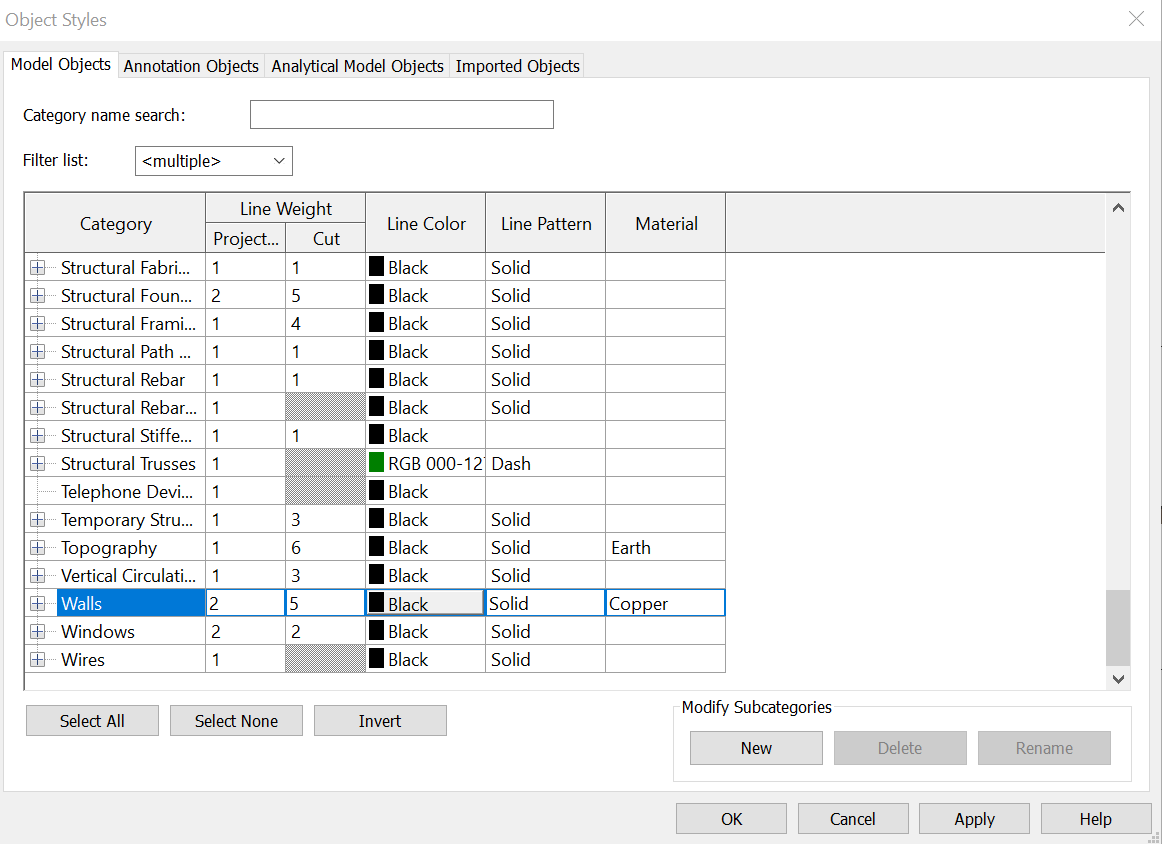
Task: Select the Model Objects tab
Action: pyautogui.click(x=61, y=64)
